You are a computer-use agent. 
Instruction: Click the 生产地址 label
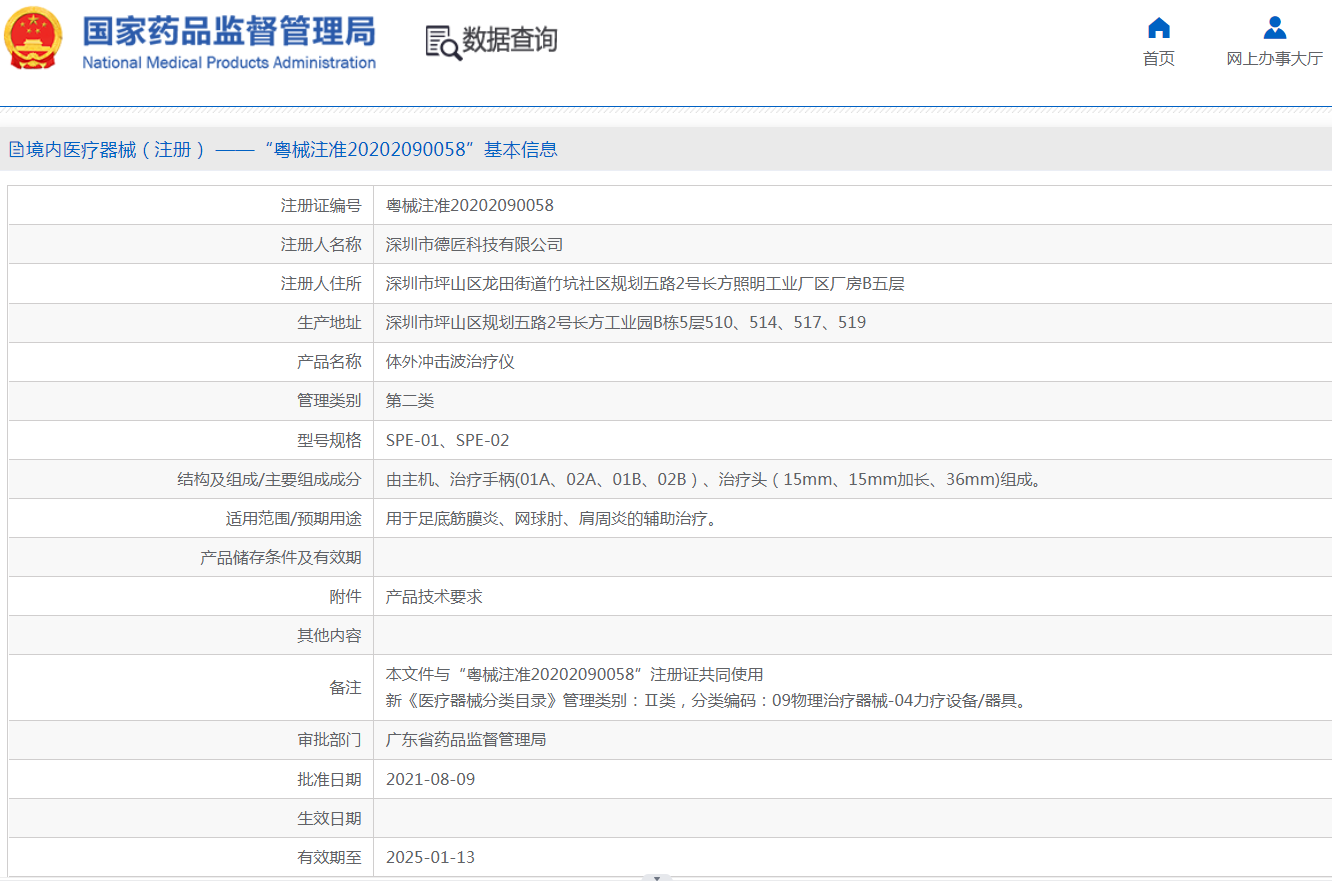329,323
